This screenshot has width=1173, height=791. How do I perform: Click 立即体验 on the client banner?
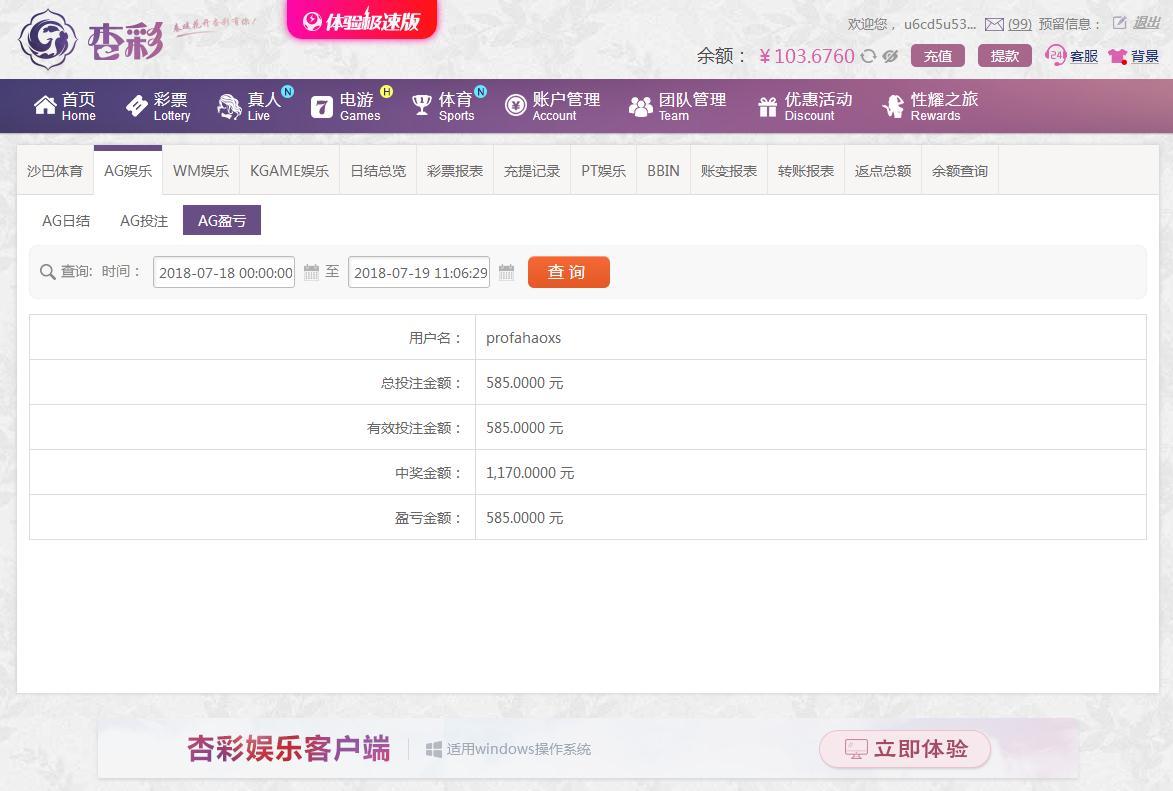click(x=905, y=749)
